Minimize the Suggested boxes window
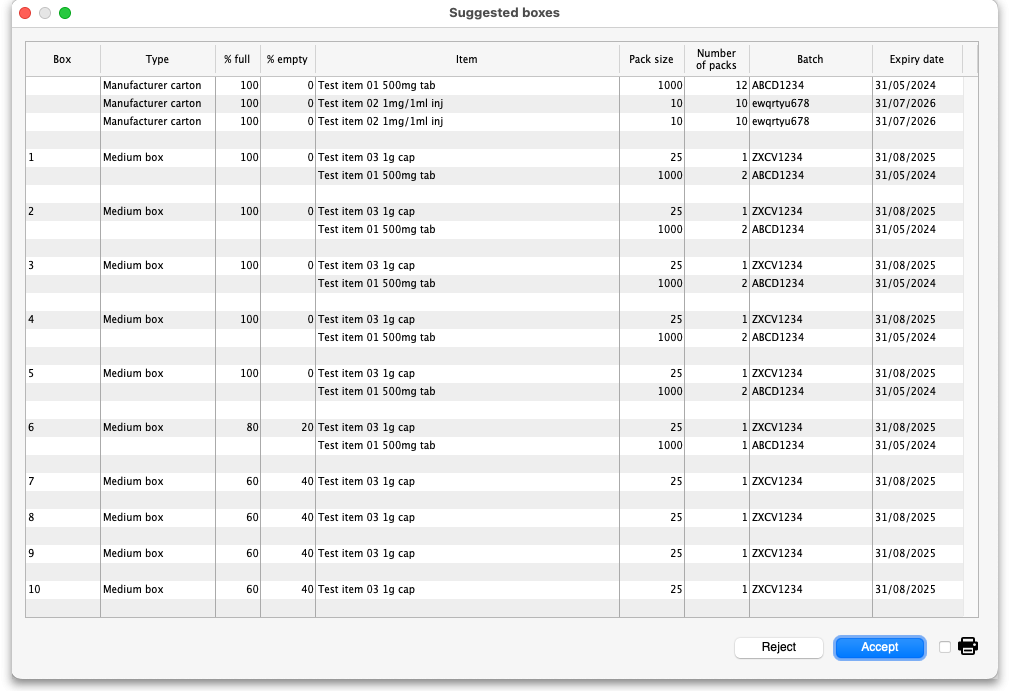Screen dimensions: 1010x691 point(45,13)
